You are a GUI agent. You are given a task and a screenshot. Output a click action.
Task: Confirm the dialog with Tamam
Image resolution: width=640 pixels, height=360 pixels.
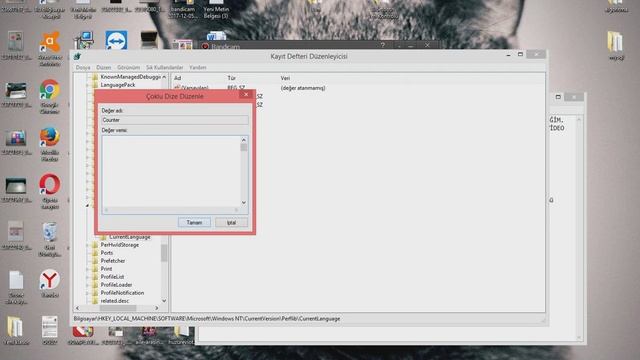tap(194, 222)
